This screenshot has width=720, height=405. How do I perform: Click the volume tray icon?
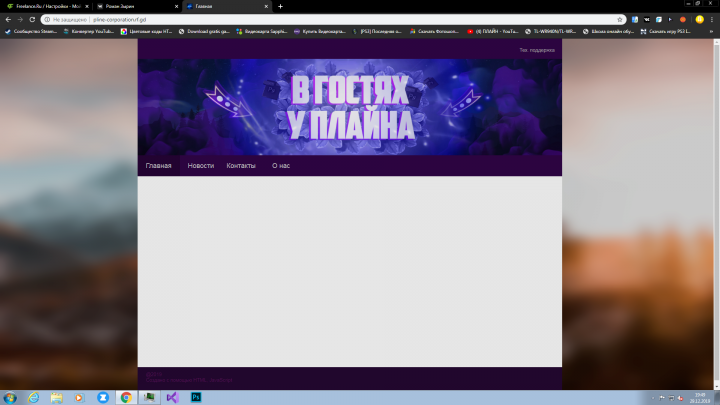681,398
